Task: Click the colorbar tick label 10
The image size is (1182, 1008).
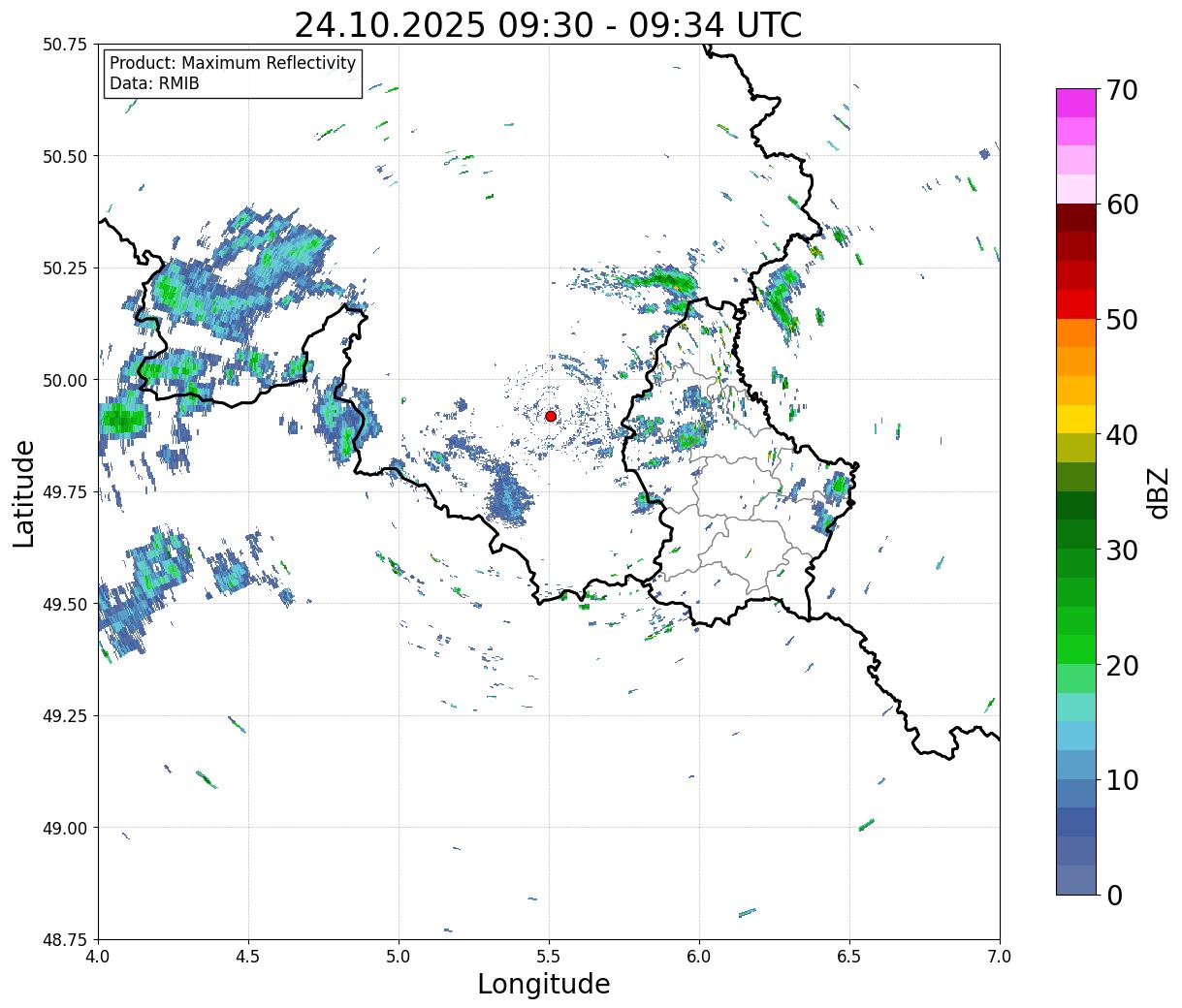Action: pos(1122,780)
